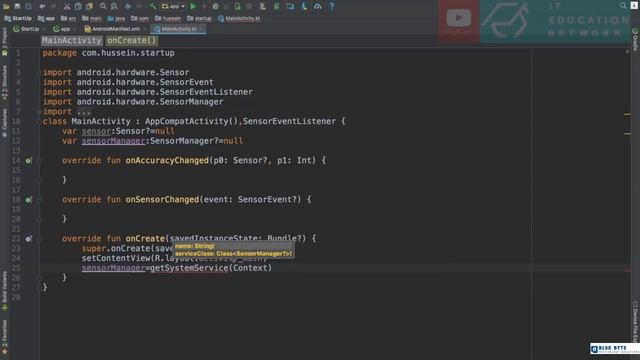Viewport: 640px width, 360px height.
Task: Navigate back with toolbar arrow icon
Action: tap(128, 7)
